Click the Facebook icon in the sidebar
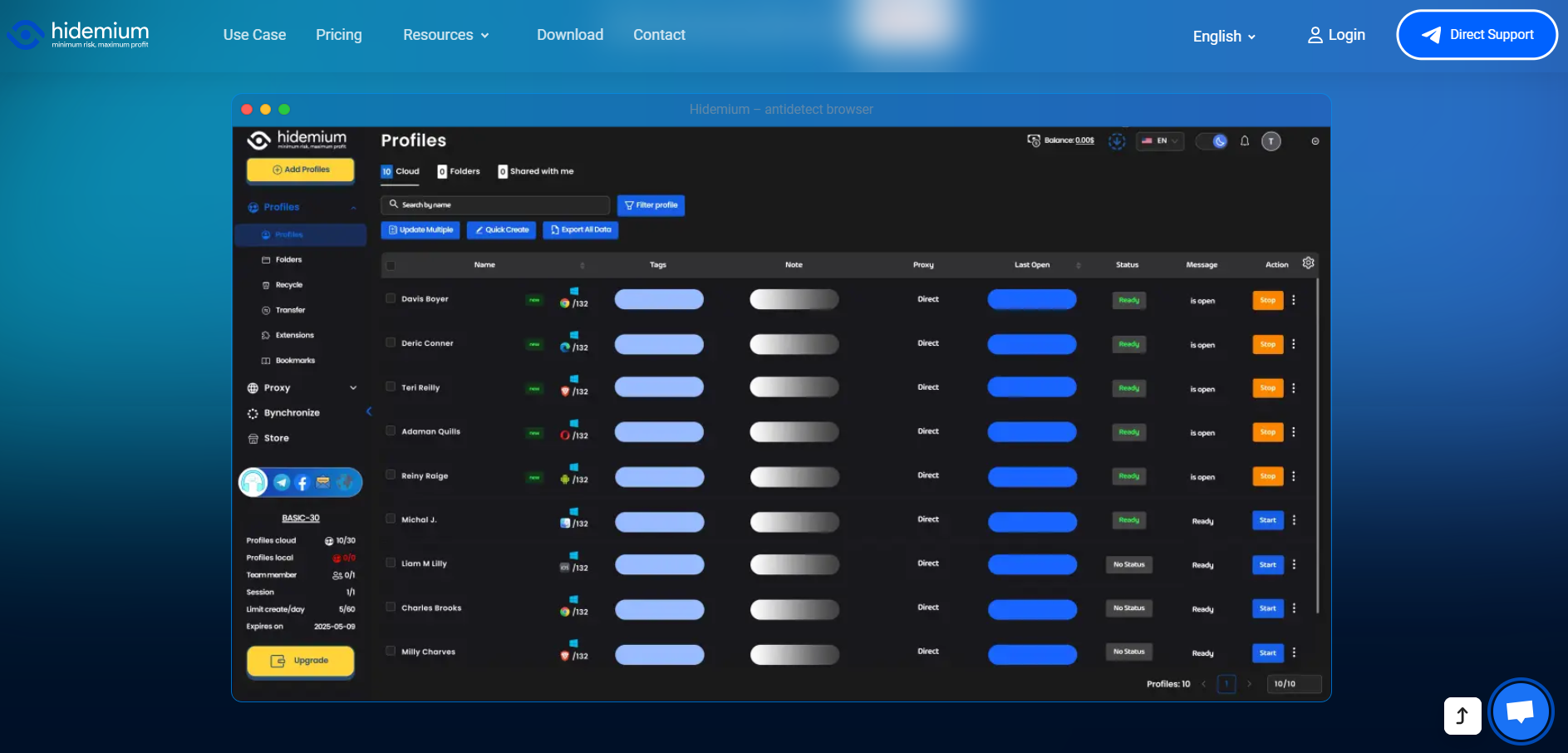Viewport: 1568px width, 753px height. click(x=302, y=482)
